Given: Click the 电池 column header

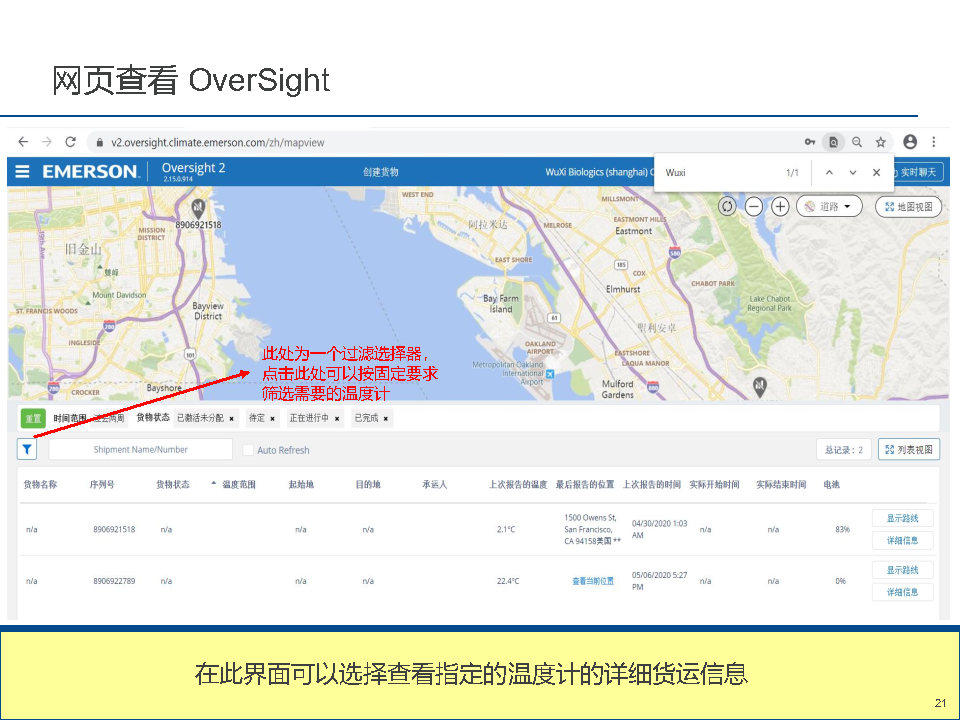Looking at the screenshot, I should [x=831, y=484].
